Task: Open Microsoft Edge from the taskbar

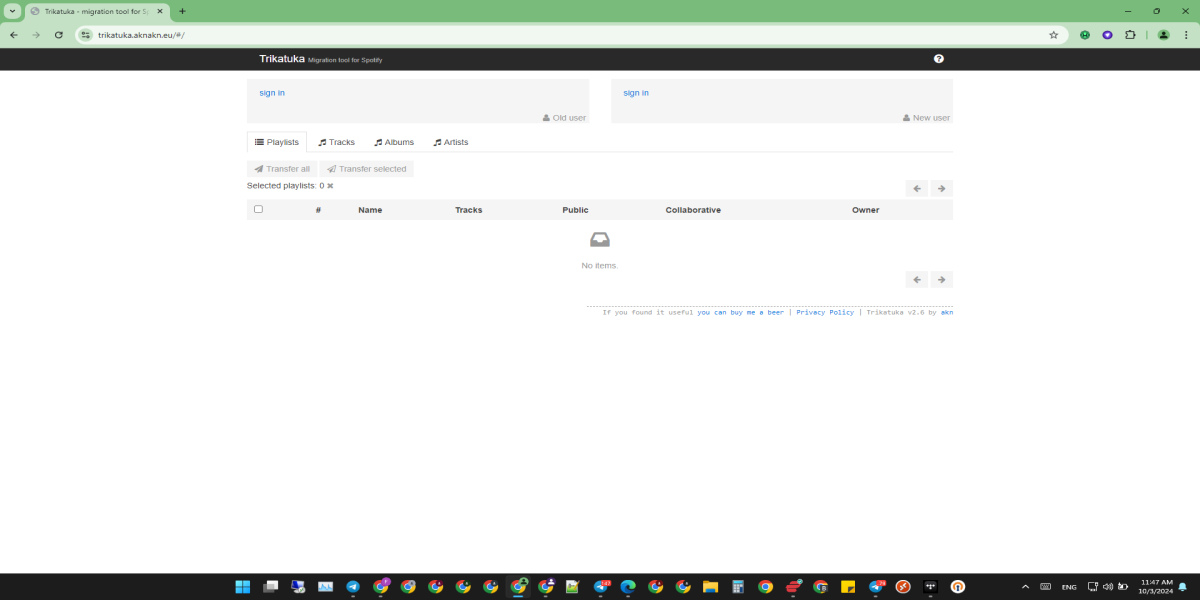Action: (x=628, y=587)
